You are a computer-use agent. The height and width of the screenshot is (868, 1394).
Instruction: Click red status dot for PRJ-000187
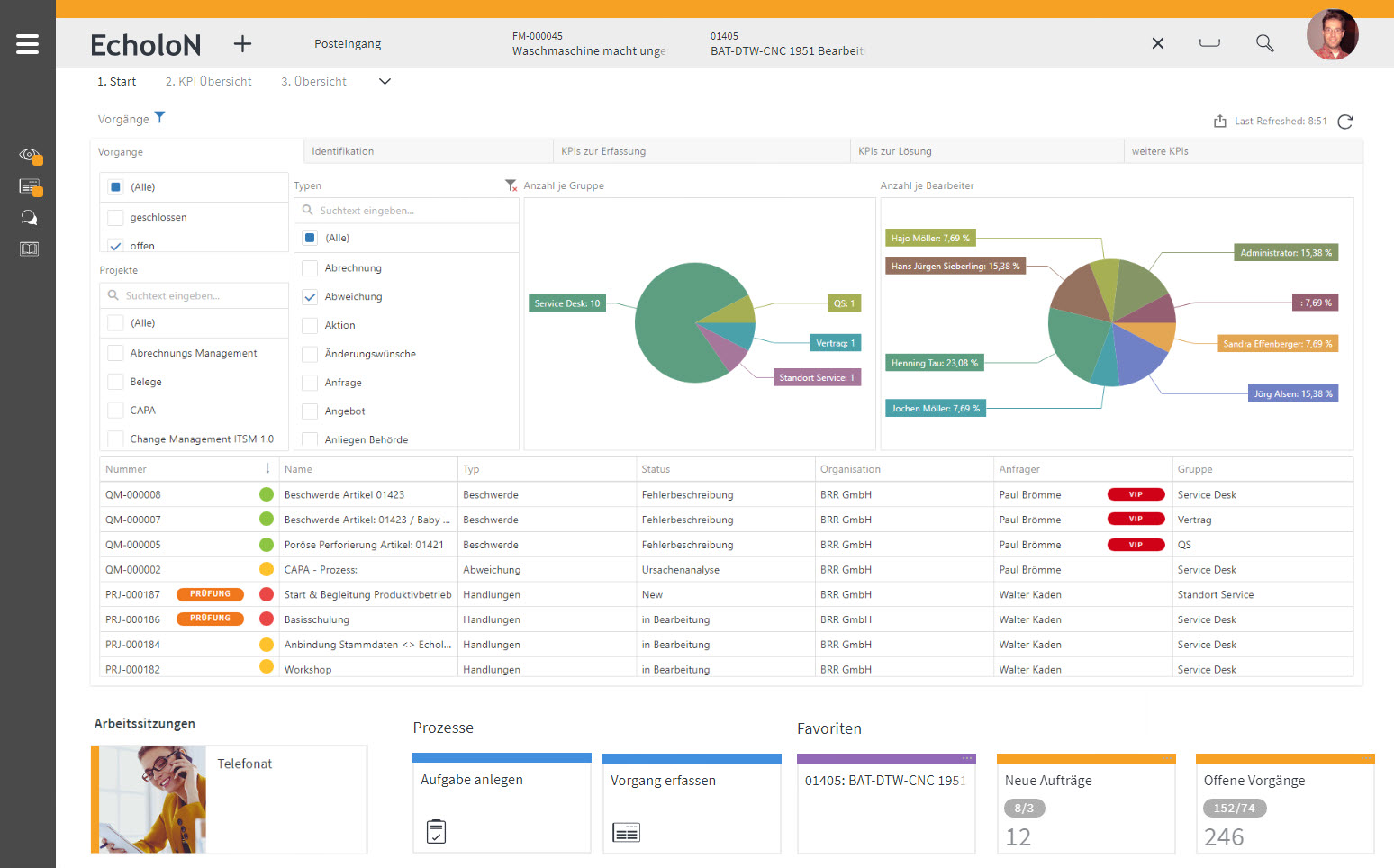coord(267,594)
